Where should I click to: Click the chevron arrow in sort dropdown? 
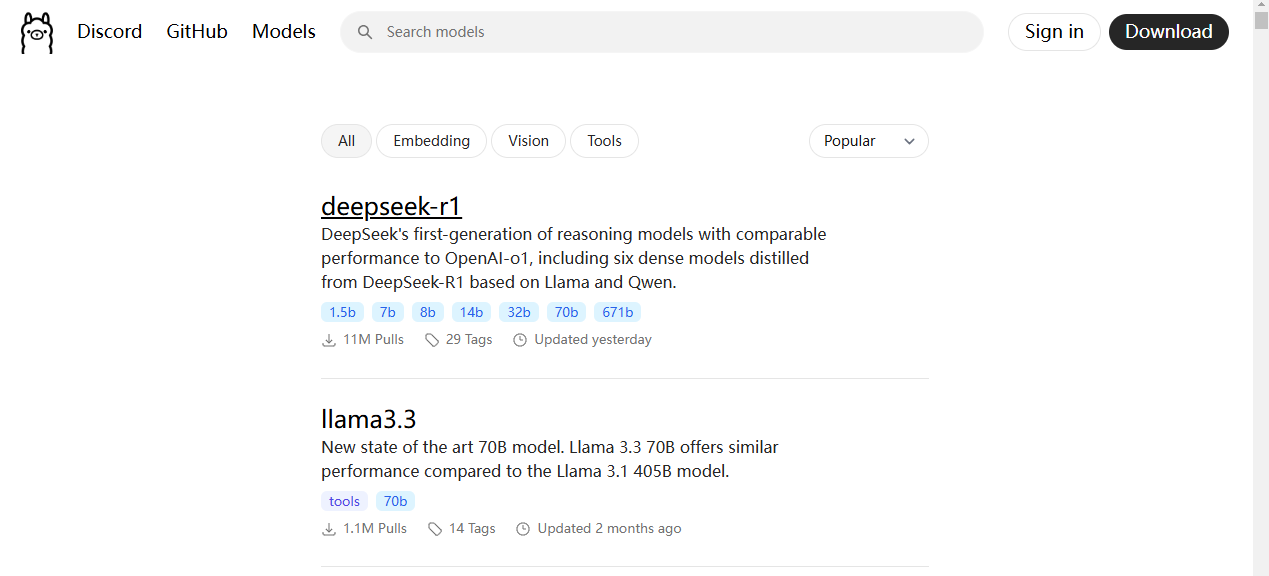tap(909, 142)
